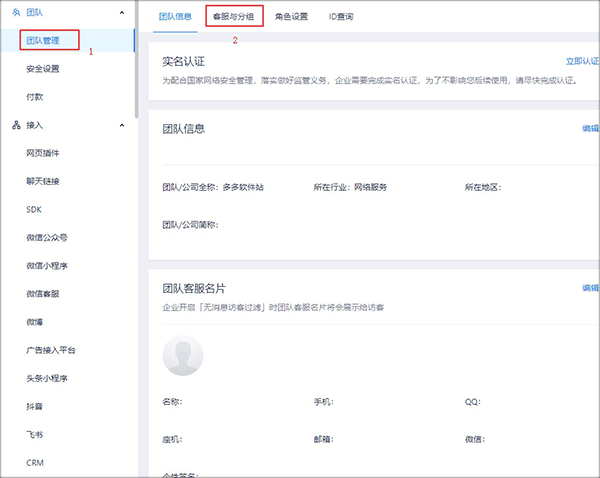Click the team card avatar placeholder
This screenshot has height=478, width=600.
[183, 355]
